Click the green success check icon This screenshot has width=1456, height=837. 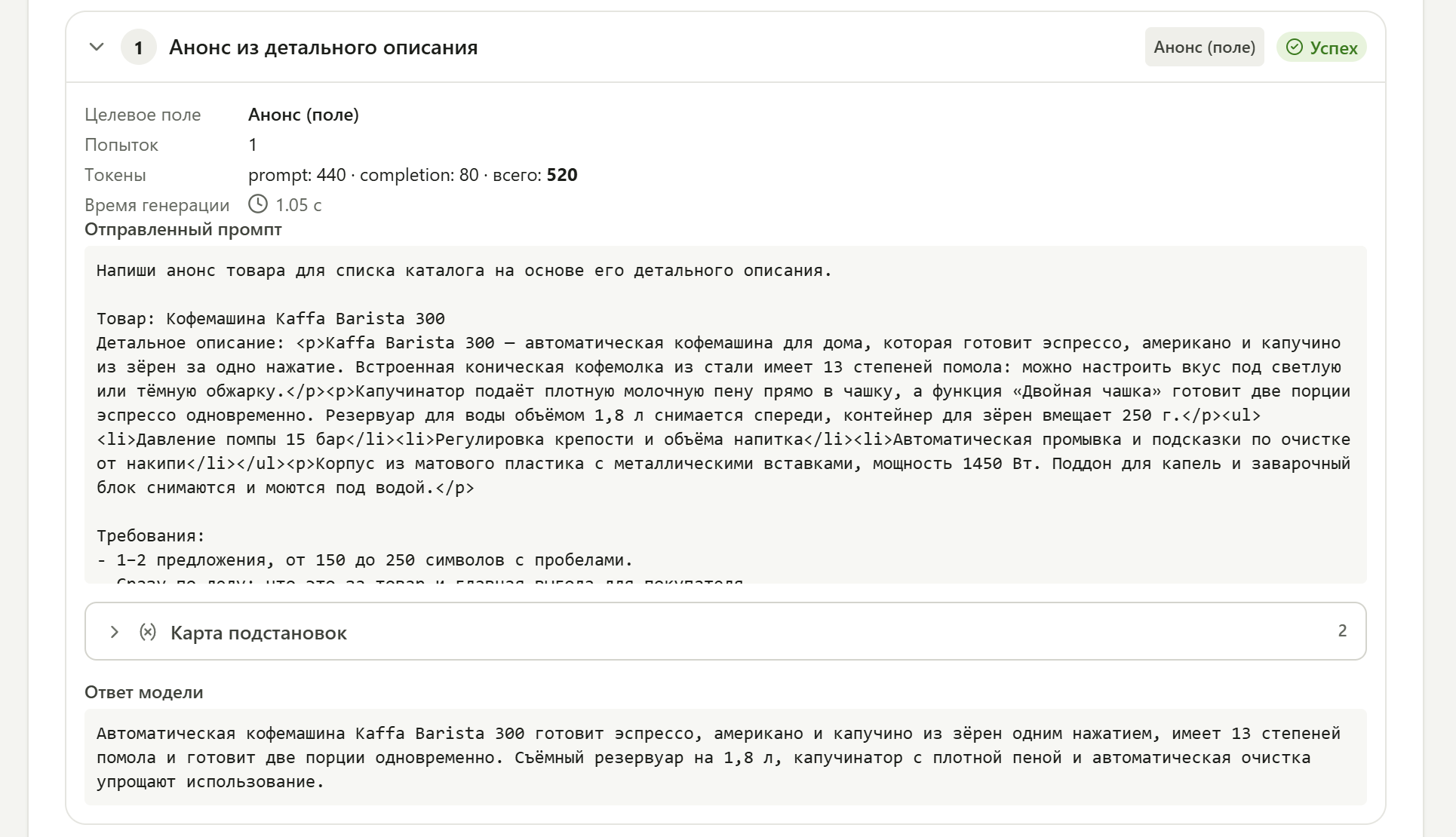(1295, 48)
